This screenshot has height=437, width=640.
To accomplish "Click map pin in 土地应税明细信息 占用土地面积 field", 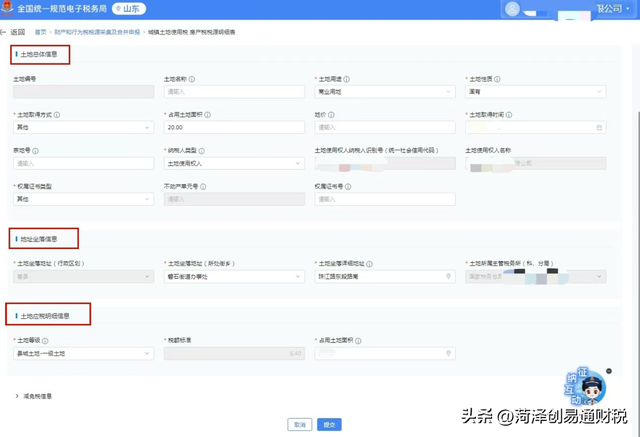I will (448, 353).
